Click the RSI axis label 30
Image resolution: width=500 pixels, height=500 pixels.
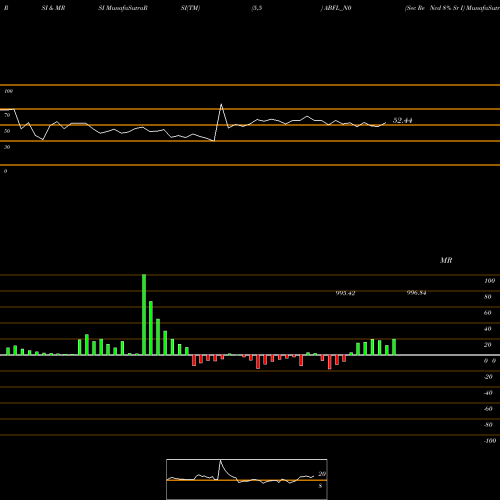(7, 147)
